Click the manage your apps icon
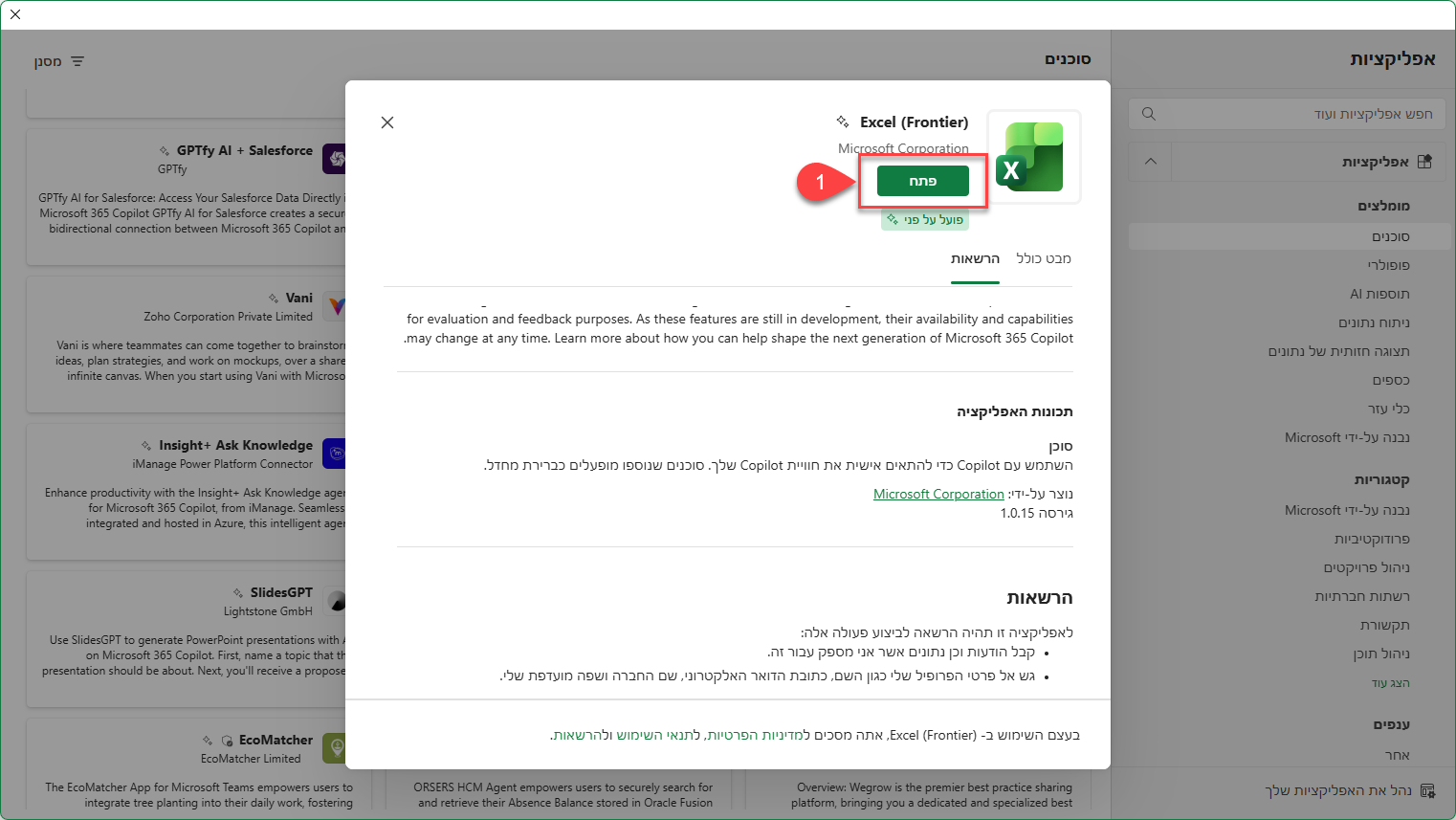 point(1427,790)
